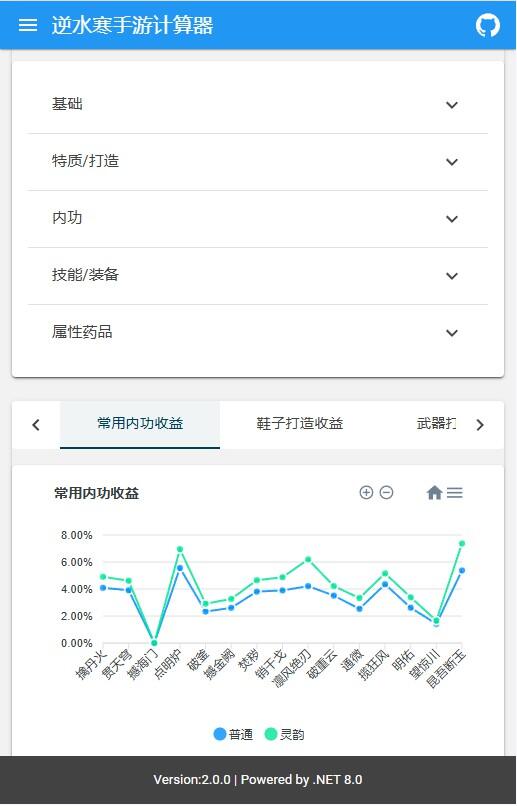Switch to the 鞋子打造收益 tab

pos(300,424)
